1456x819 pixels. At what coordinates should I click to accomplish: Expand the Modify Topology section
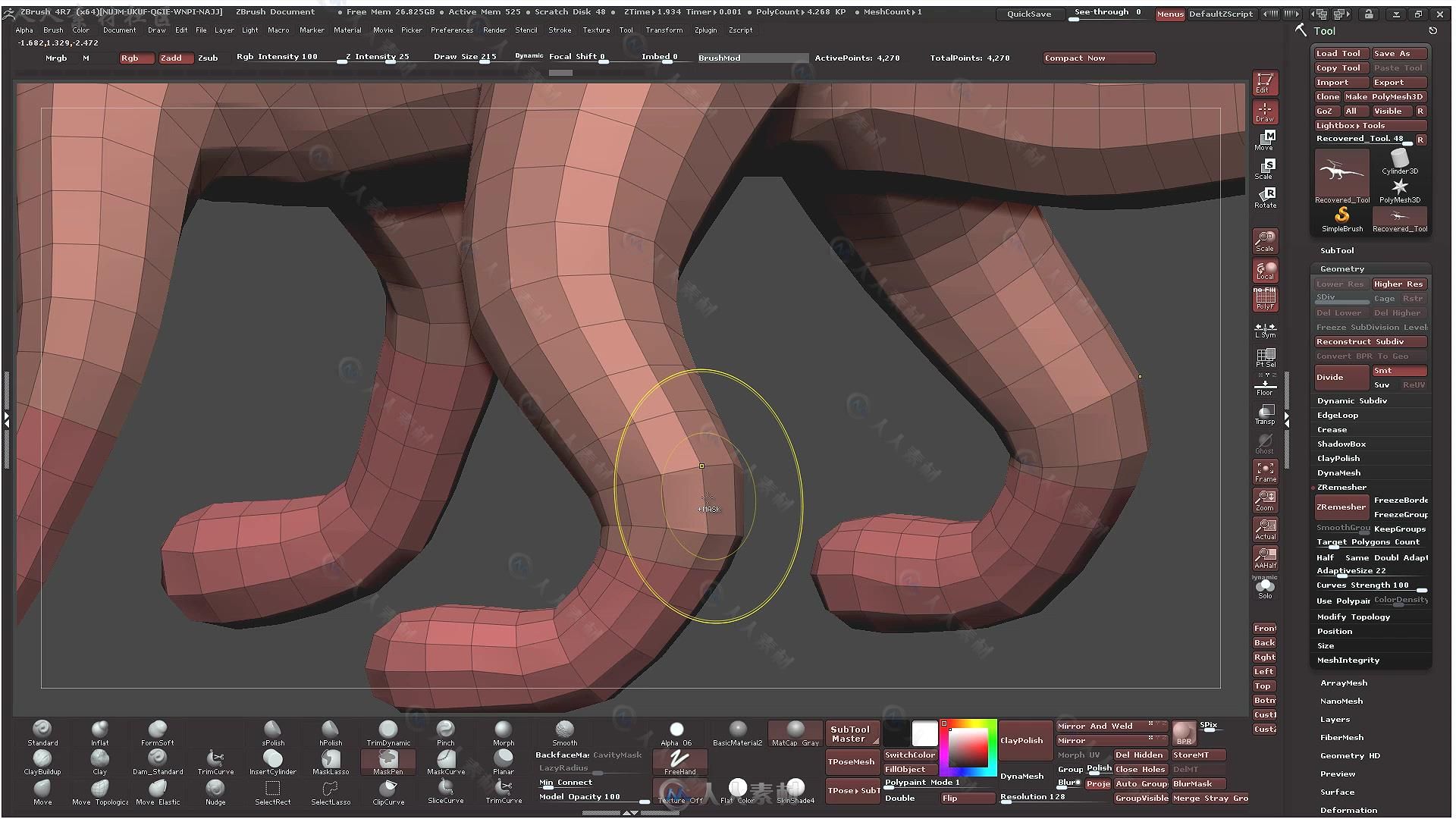click(x=1354, y=617)
